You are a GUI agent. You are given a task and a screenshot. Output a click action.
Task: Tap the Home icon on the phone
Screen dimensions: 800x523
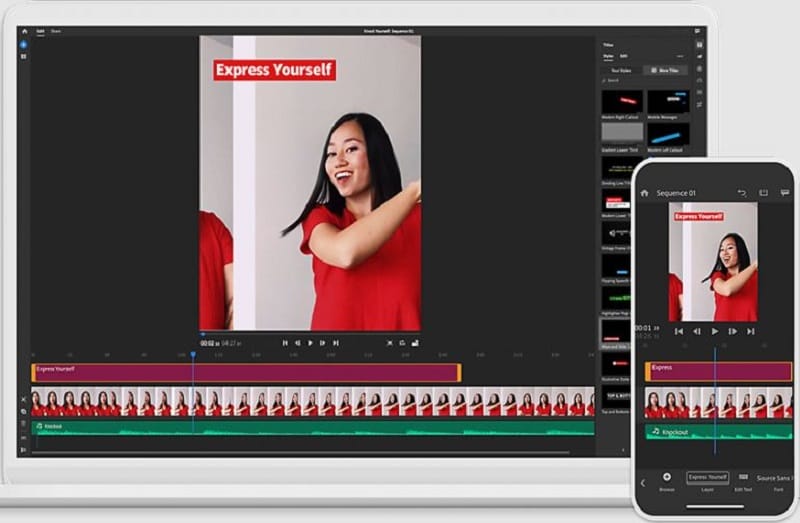click(x=644, y=193)
